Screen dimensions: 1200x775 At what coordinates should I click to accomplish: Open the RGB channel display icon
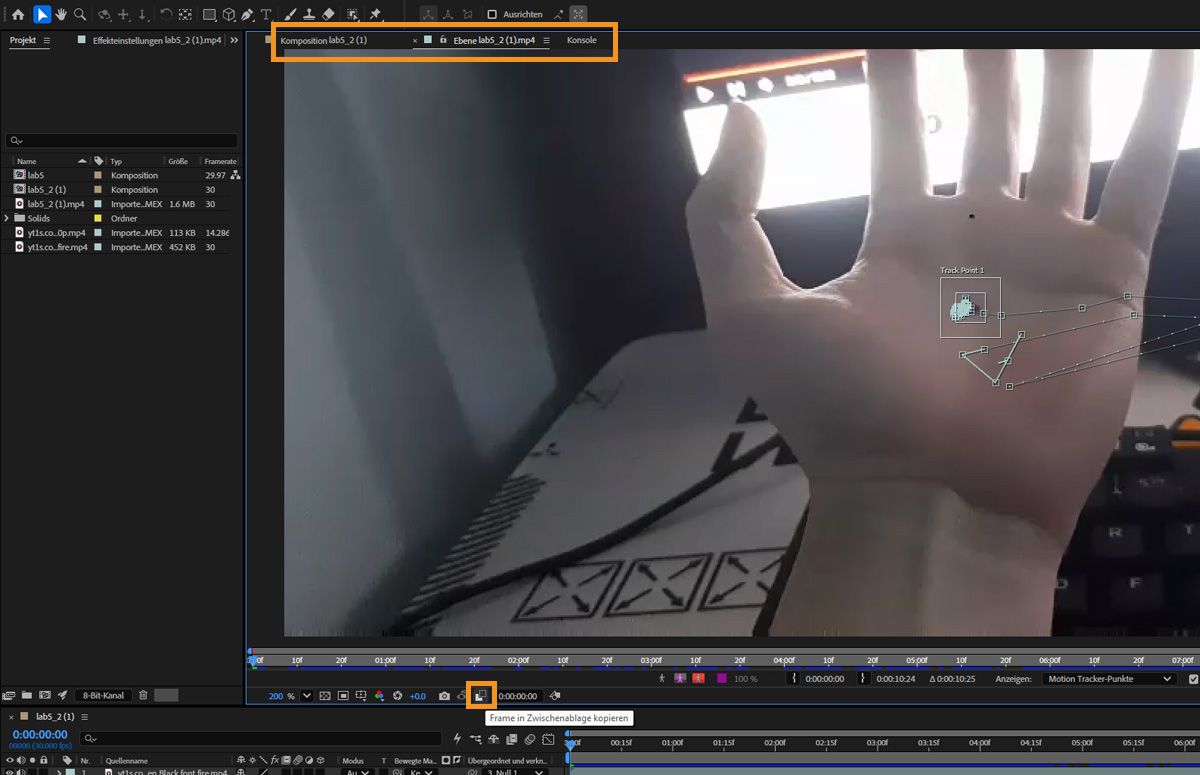(379, 695)
